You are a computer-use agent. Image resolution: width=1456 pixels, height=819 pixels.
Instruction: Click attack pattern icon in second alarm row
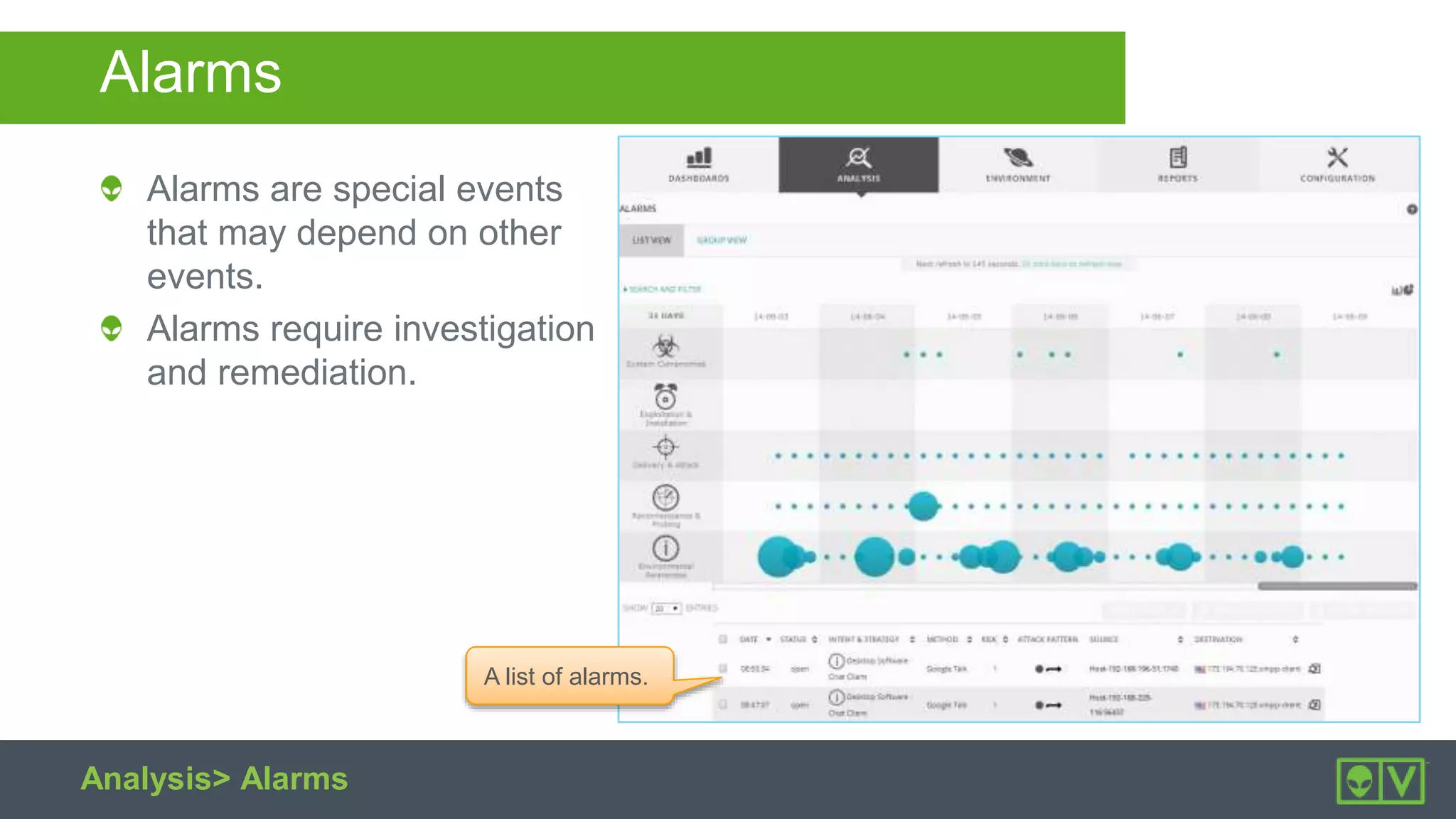point(1049,705)
